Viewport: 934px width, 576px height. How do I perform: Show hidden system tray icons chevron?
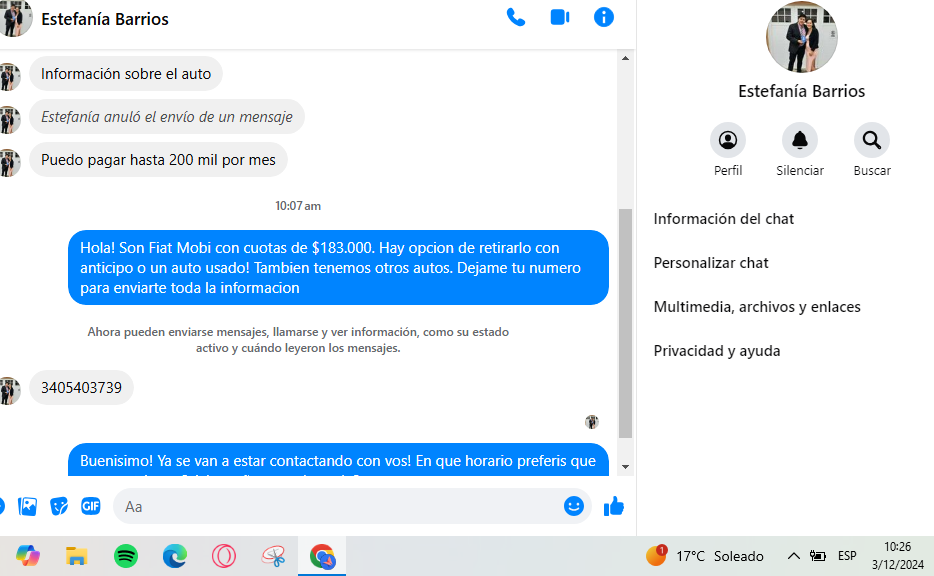click(793, 556)
